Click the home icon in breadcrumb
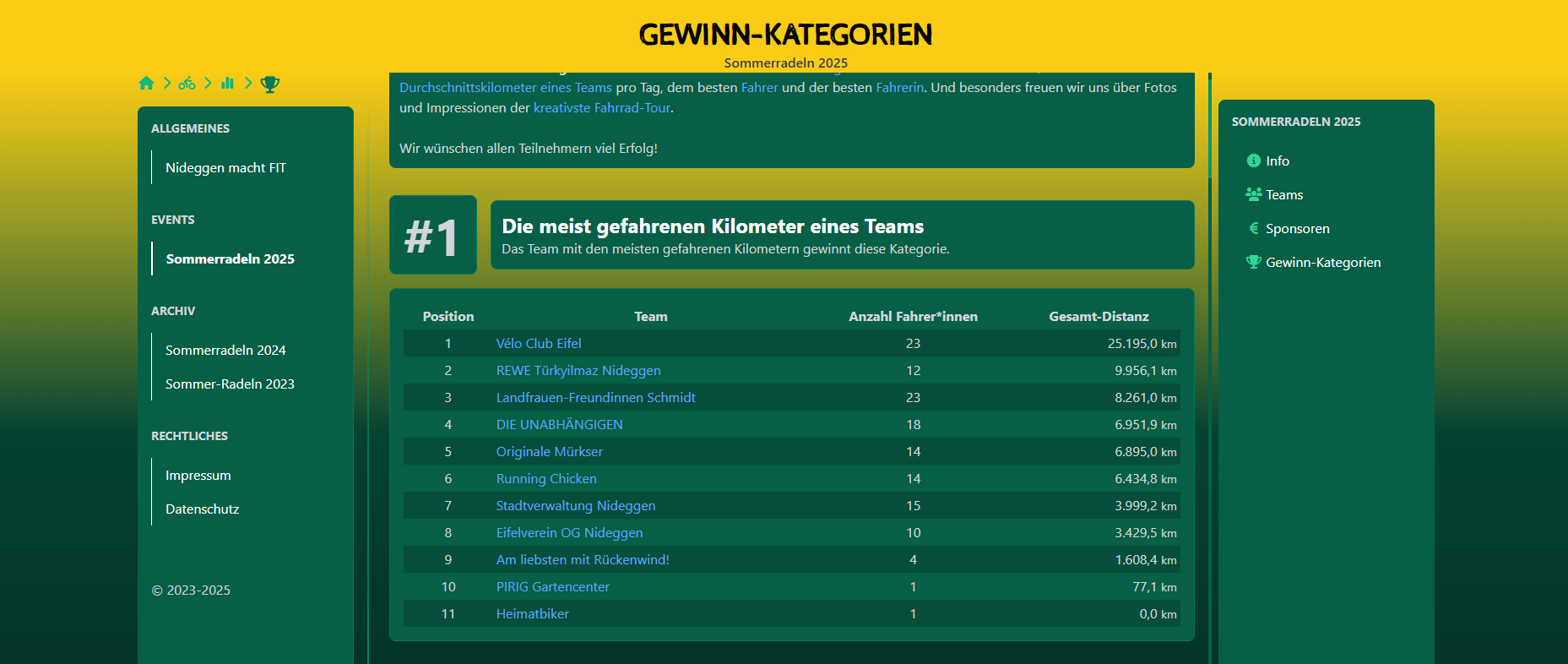 (146, 83)
